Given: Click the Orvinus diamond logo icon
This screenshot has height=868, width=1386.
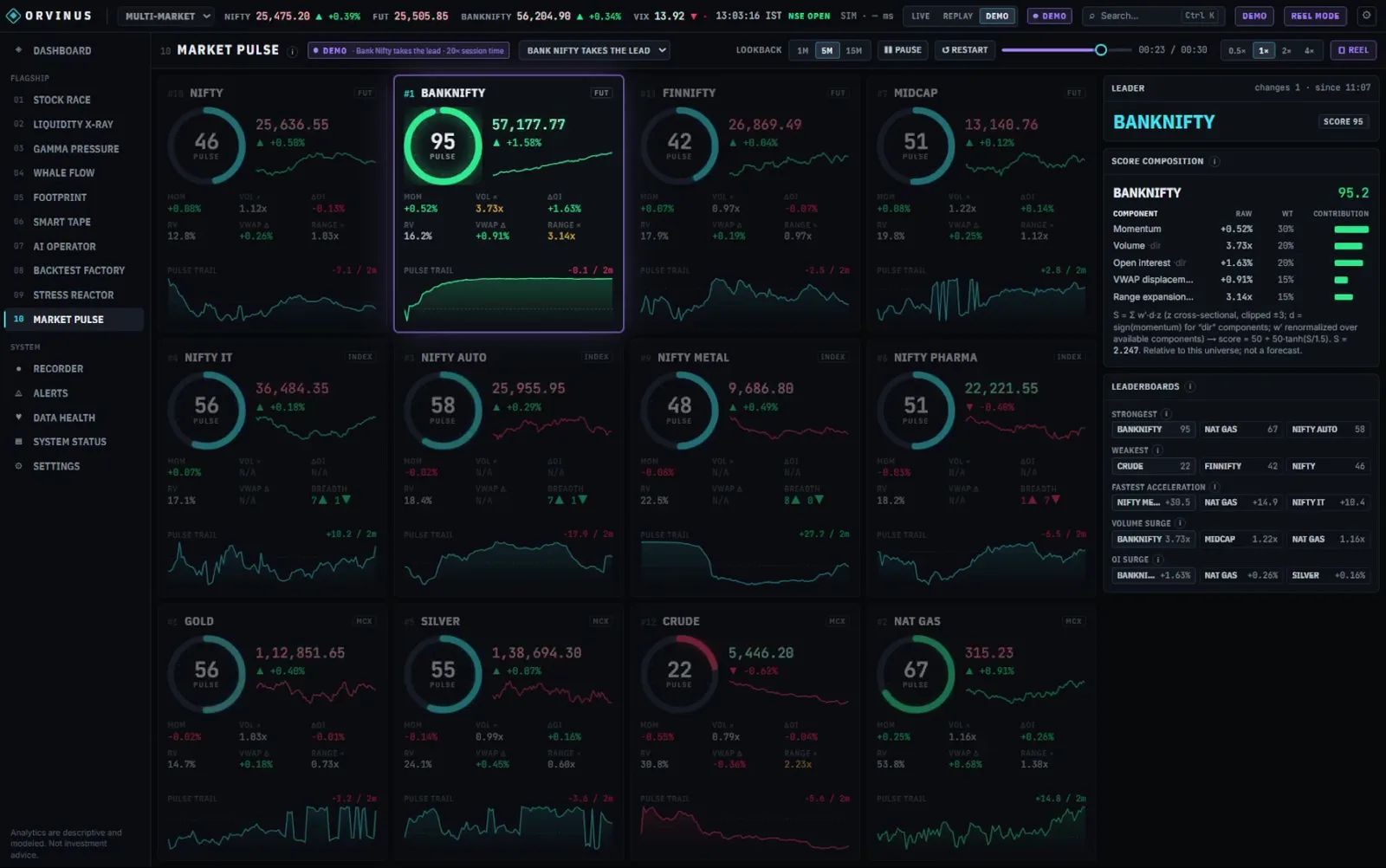Looking at the screenshot, I should click(13, 16).
